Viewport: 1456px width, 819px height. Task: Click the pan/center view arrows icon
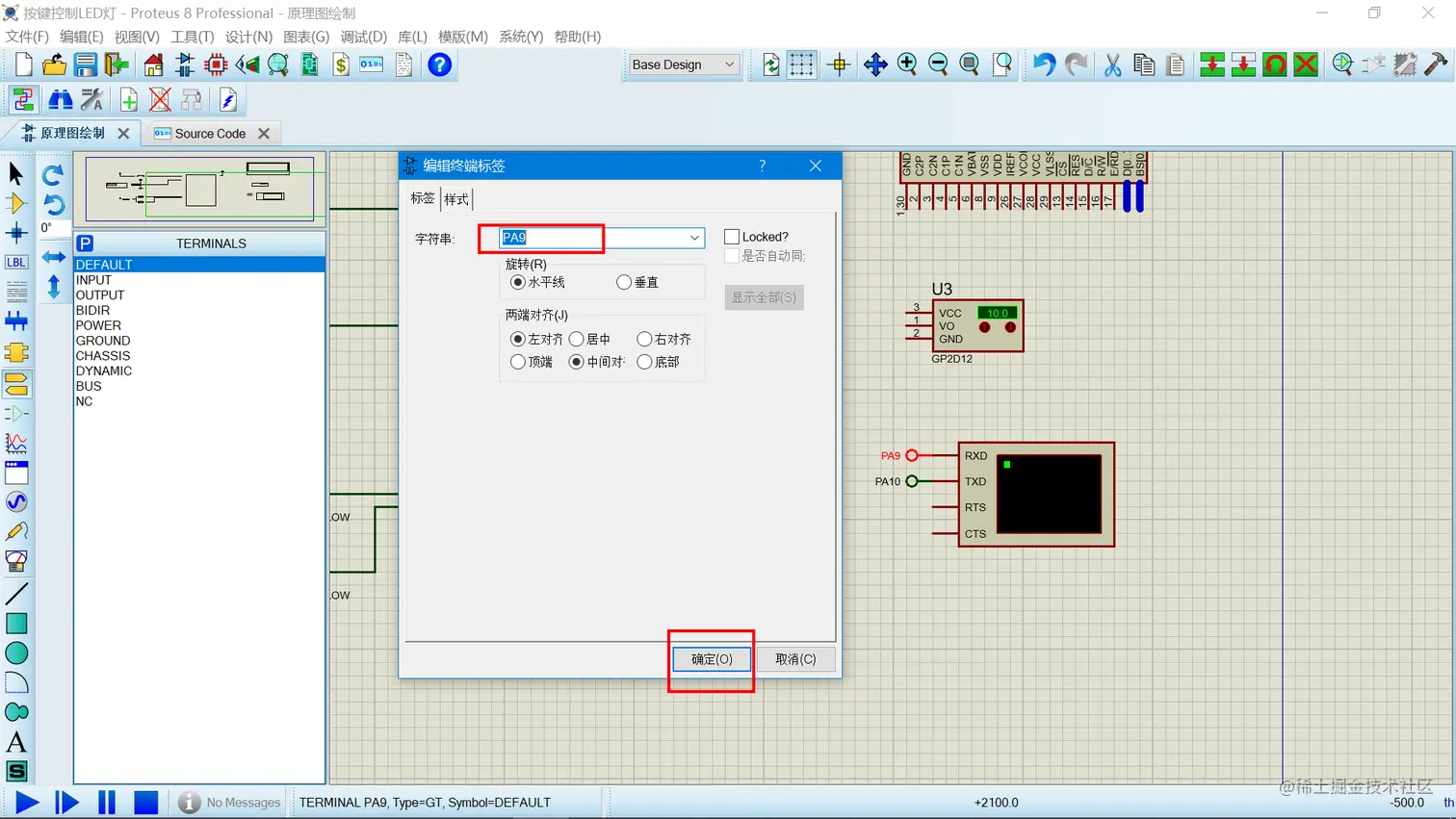[x=875, y=64]
